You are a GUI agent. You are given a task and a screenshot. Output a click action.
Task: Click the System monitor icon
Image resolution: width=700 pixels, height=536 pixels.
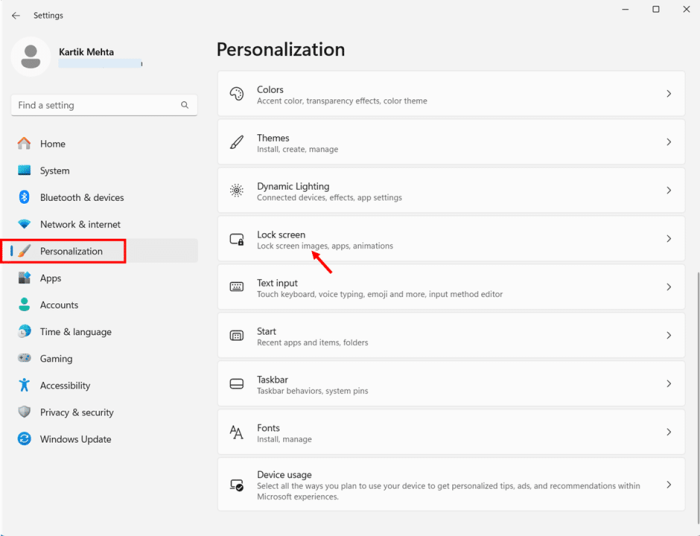coord(24,170)
